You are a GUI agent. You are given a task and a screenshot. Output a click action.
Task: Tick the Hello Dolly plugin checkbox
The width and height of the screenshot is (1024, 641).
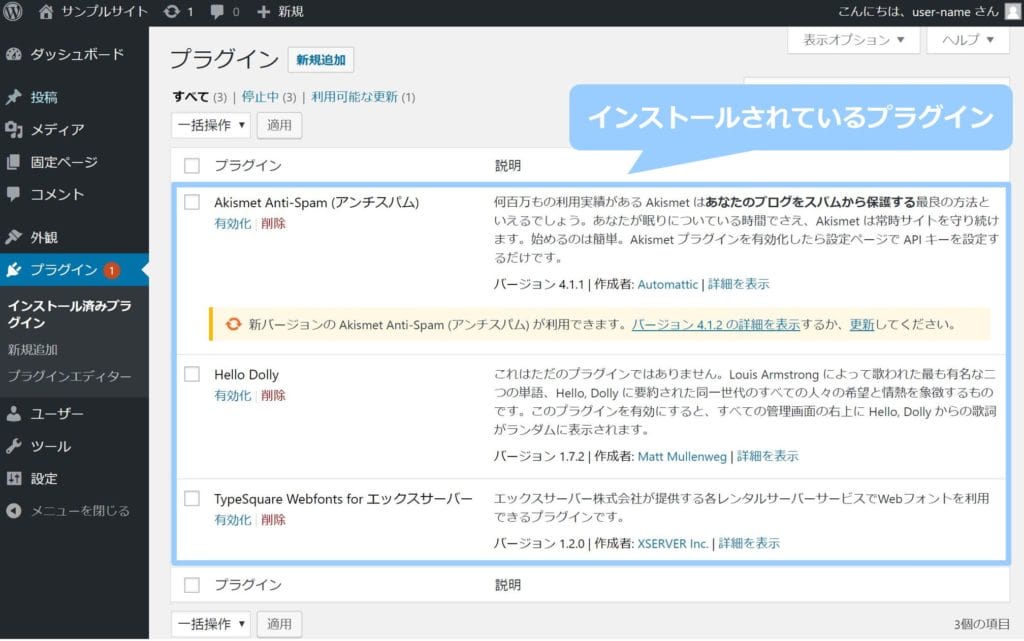tap(192, 374)
